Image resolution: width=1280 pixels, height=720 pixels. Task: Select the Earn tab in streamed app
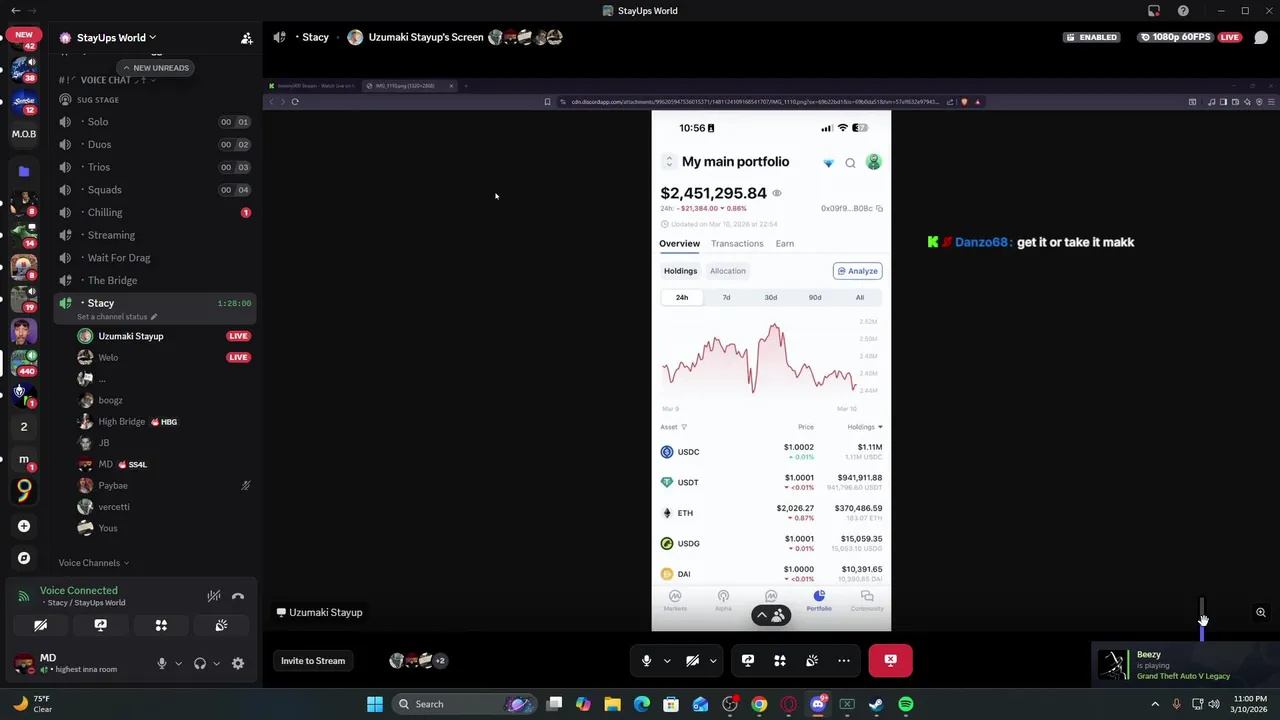coord(785,244)
